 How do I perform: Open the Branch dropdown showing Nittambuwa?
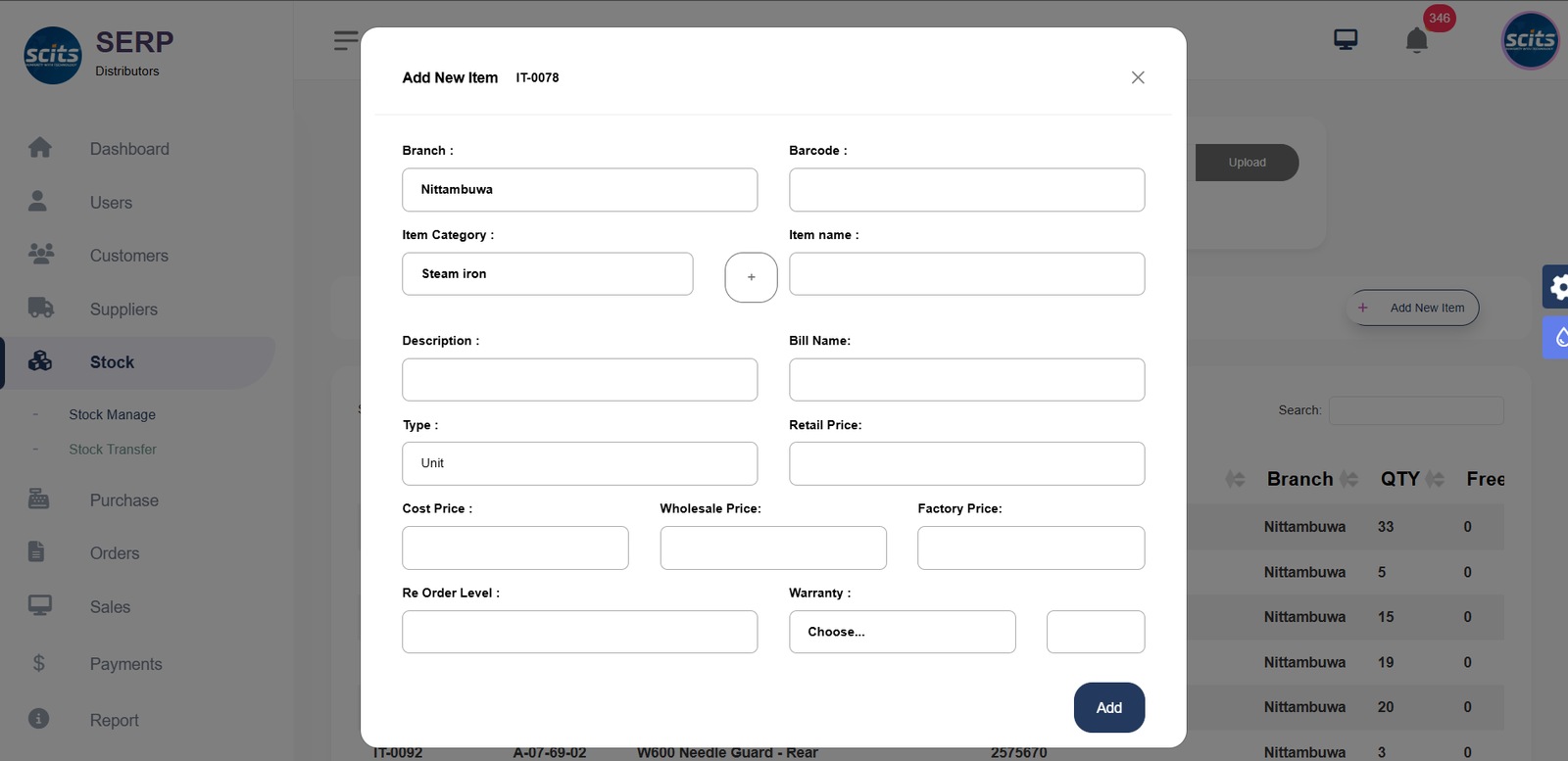pos(579,190)
